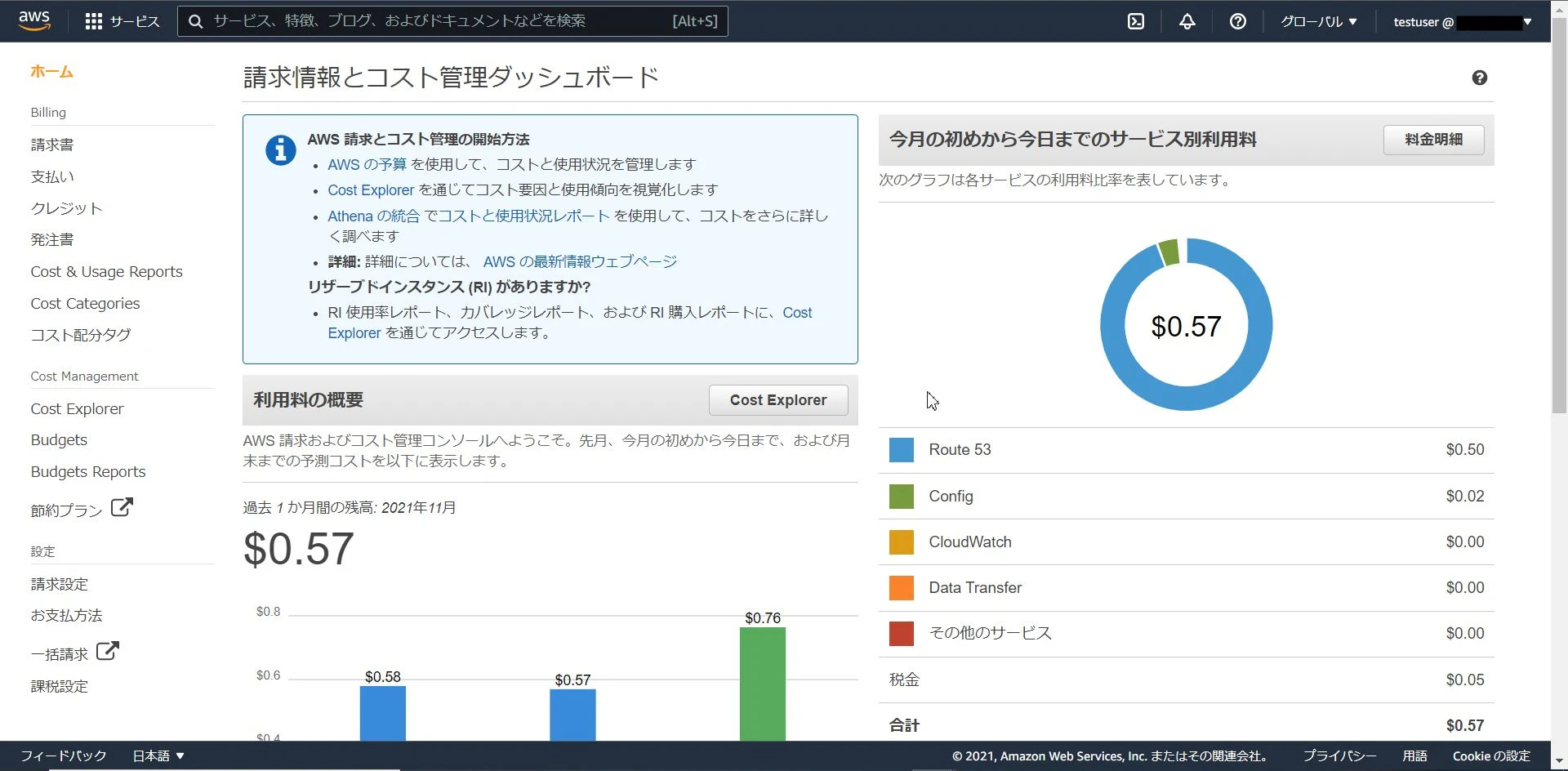This screenshot has width=1568, height=771.
Task: Open the help question mark in top bar
Action: [x=1238, y=21]
